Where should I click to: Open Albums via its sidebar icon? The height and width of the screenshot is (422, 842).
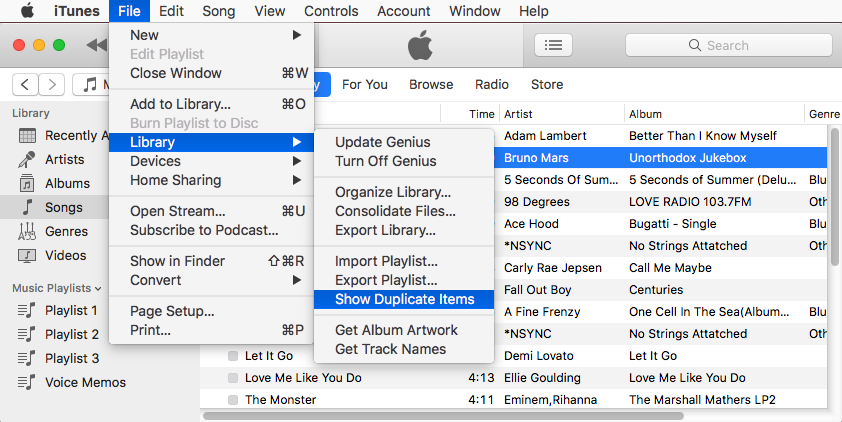(28, 184)
